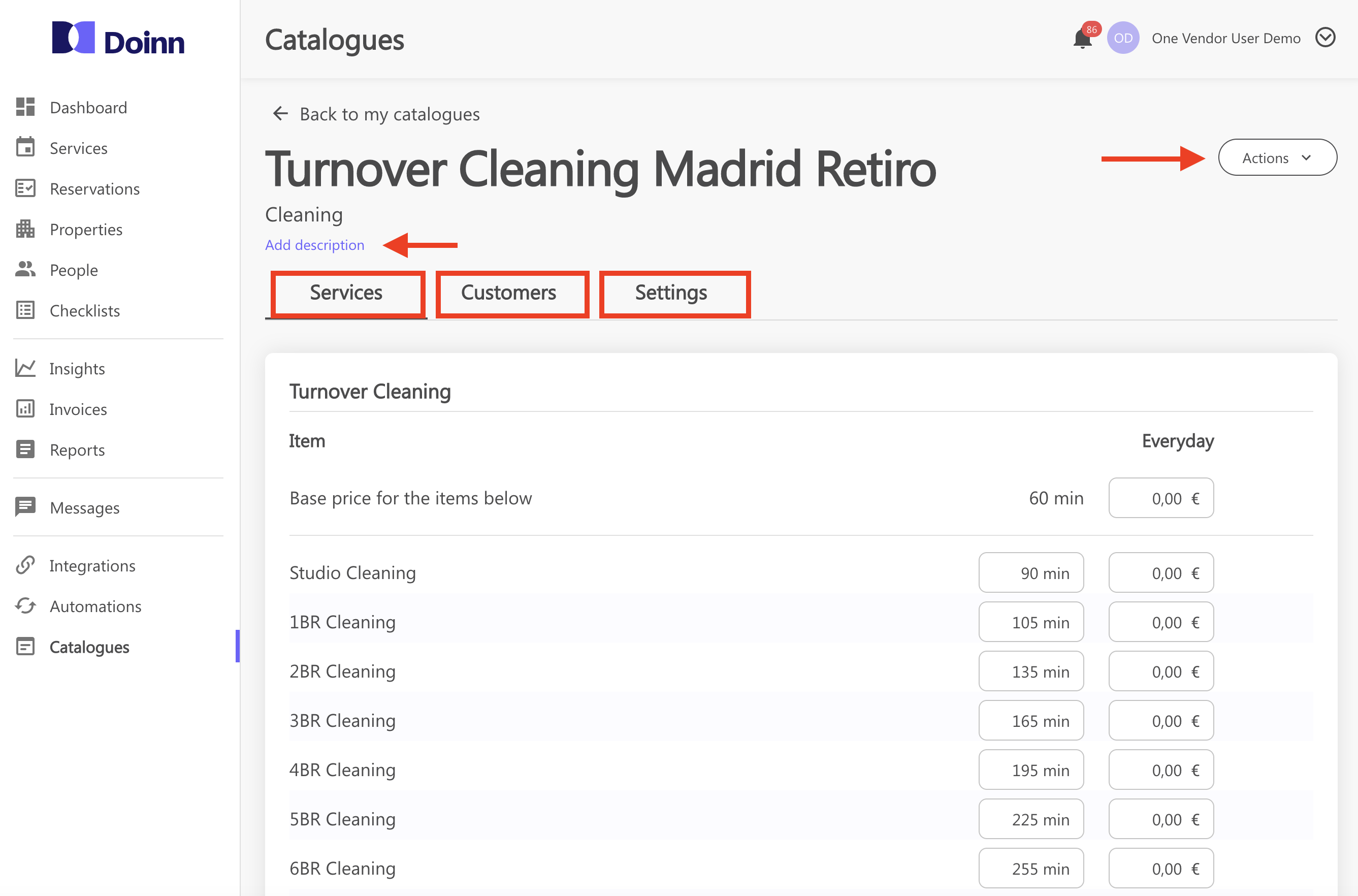
Task: Click the Automations sync icon
Action: [25, 605]
